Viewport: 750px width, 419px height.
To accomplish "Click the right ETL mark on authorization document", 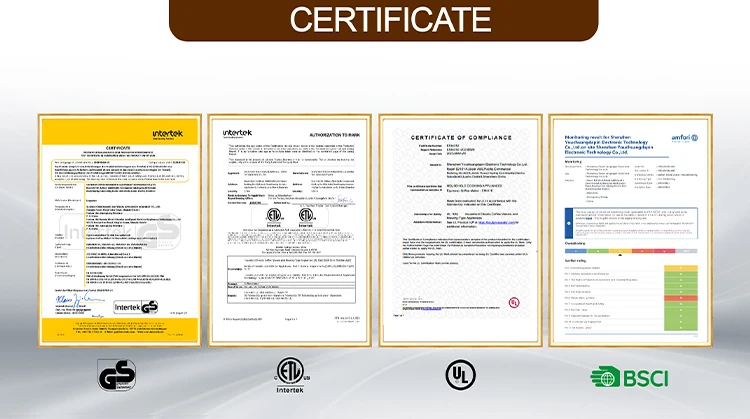I will tap(306, 217).
